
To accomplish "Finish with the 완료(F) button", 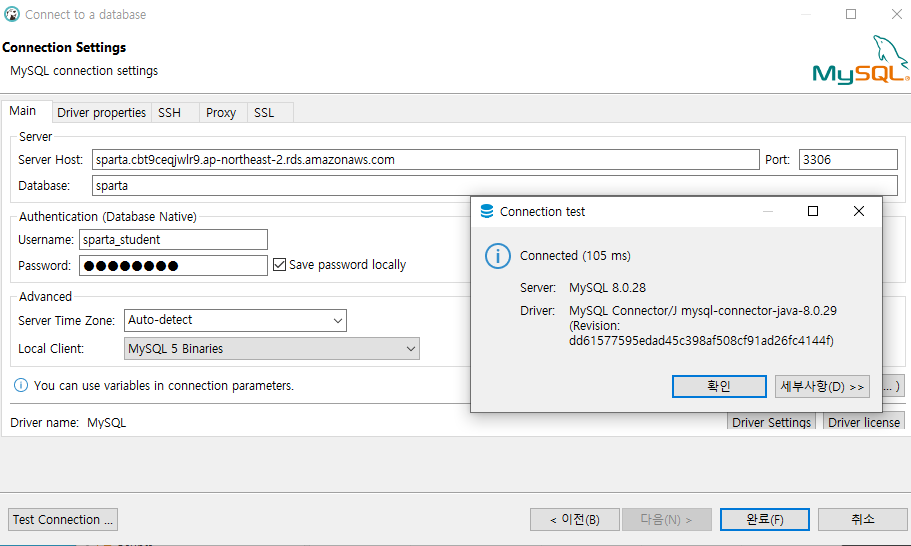I will (x=765, y=519).
